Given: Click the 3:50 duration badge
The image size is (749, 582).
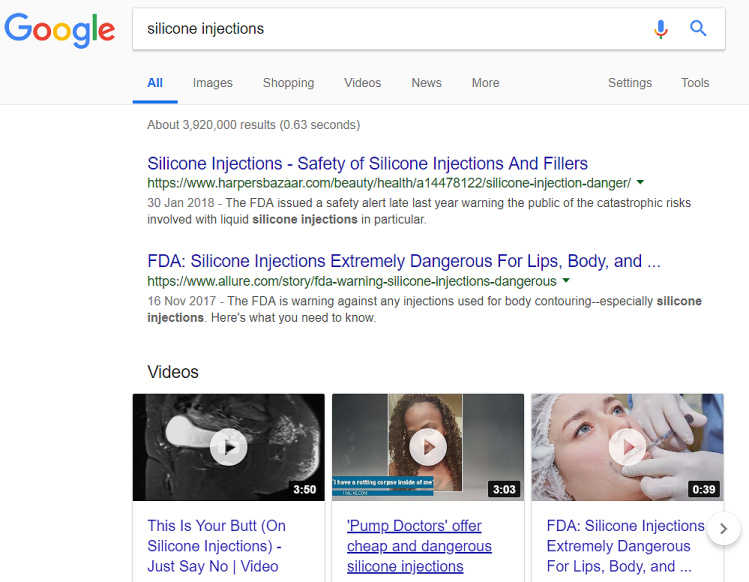Looking at the screenshot, I should tap(305, 489).
